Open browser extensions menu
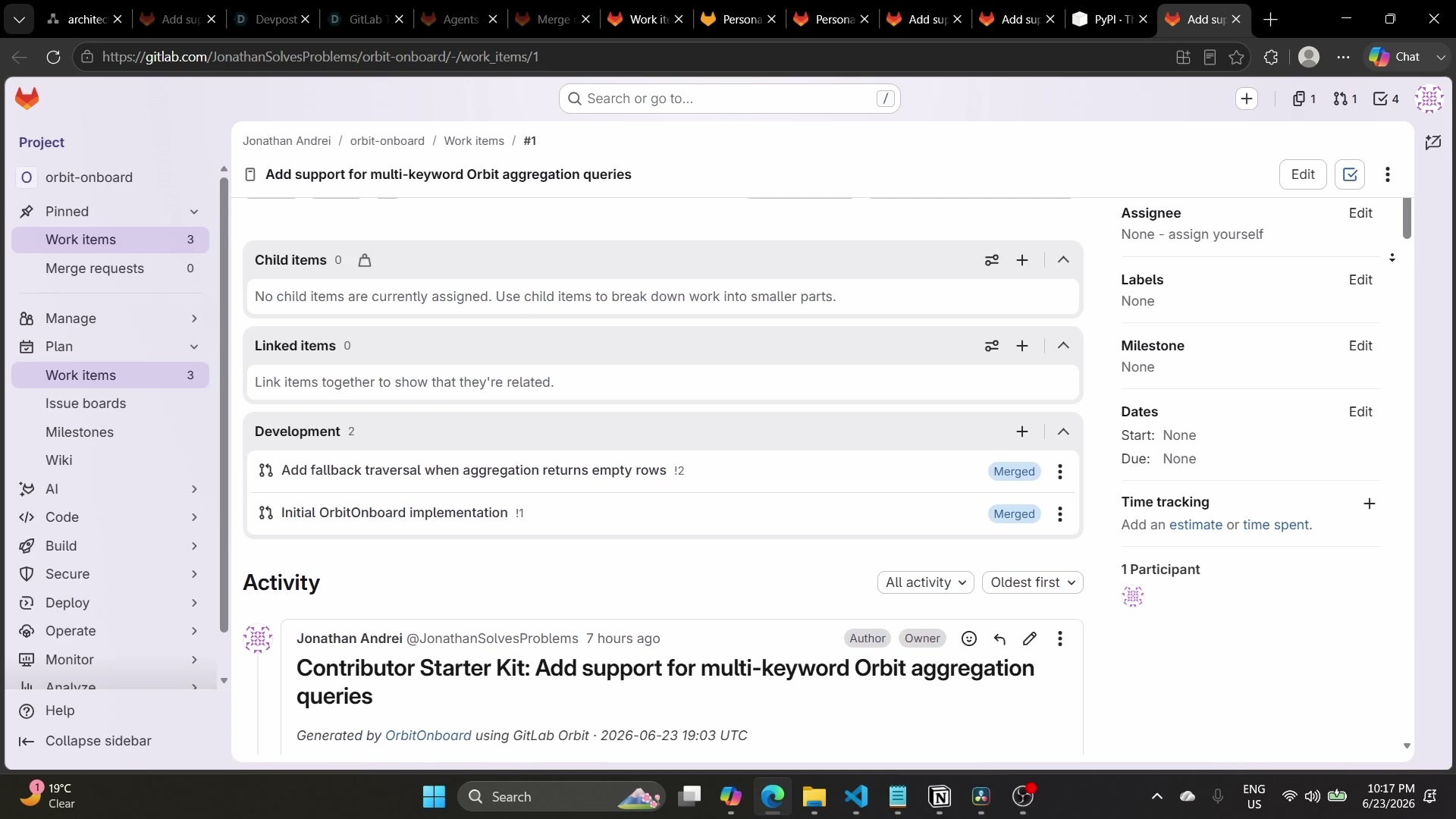Image resolution: width=1456 pixels, height=819 pixels. coord(1272,57)
